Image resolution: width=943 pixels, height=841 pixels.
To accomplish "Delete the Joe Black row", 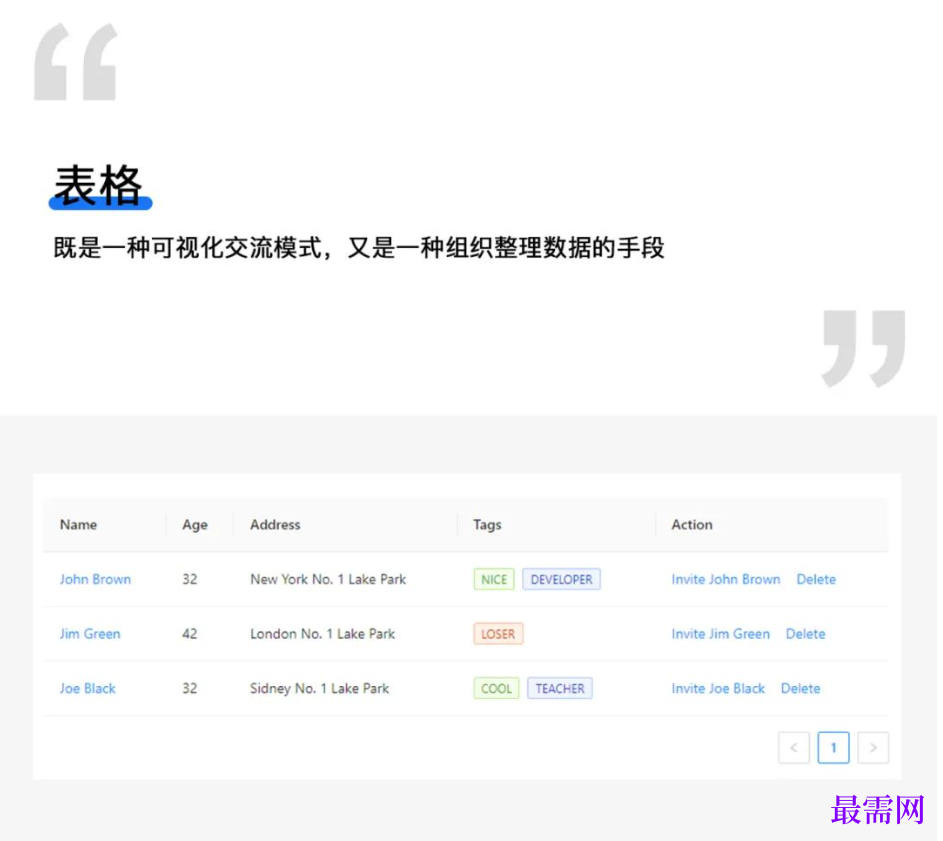I will [800, 688].
